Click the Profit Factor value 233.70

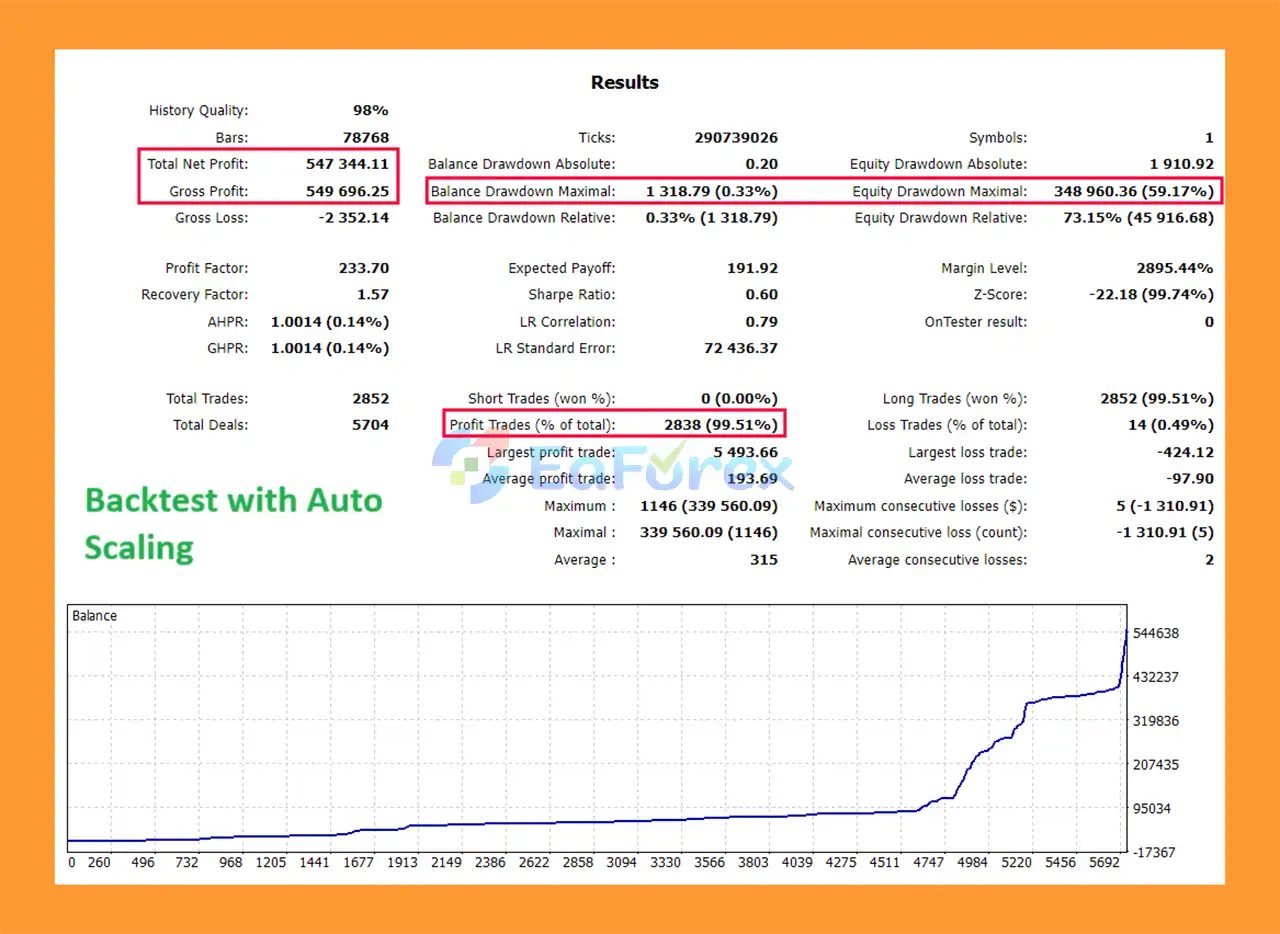363,268
